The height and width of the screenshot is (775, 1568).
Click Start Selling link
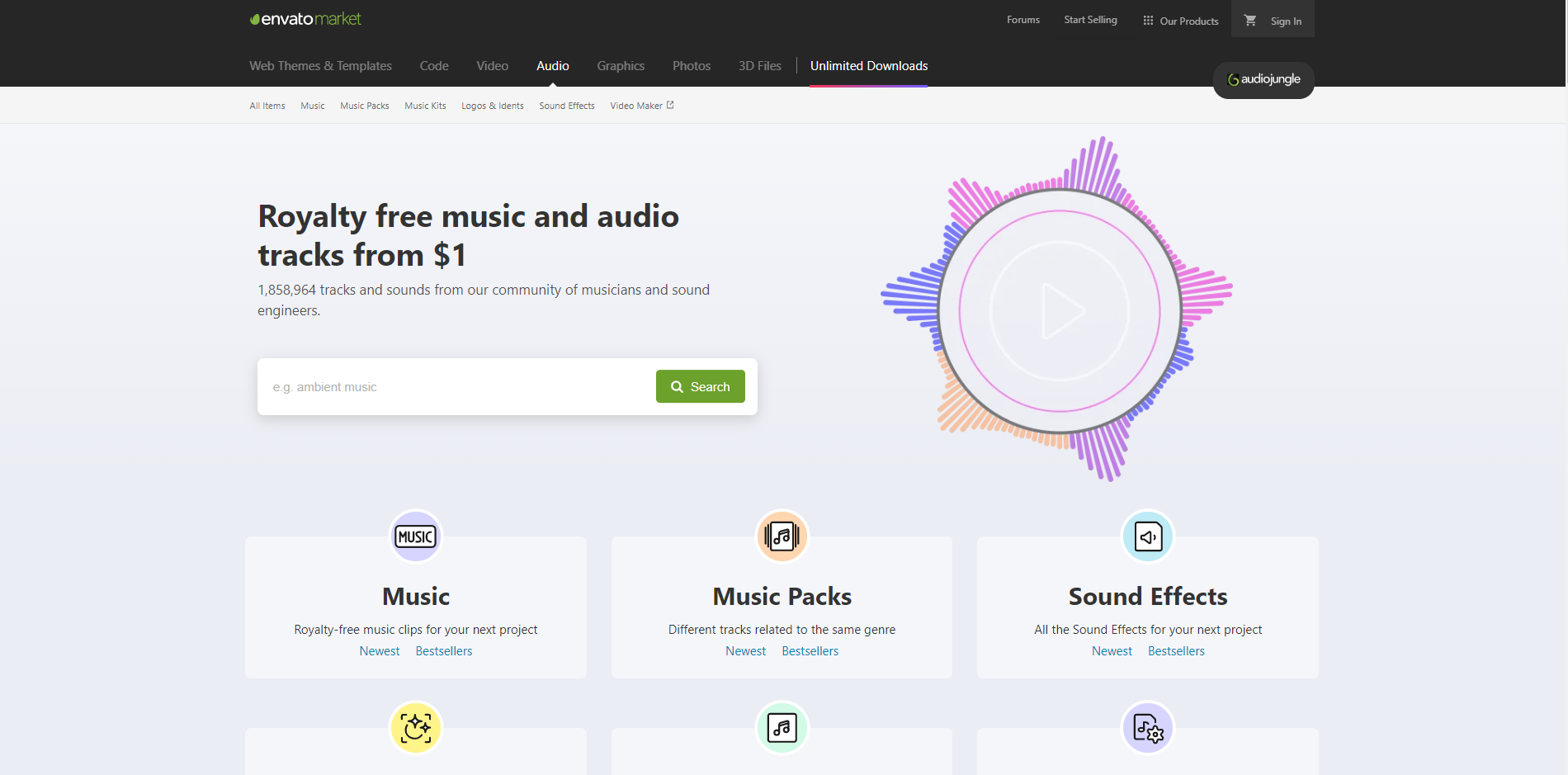[x=1090, y=20]
